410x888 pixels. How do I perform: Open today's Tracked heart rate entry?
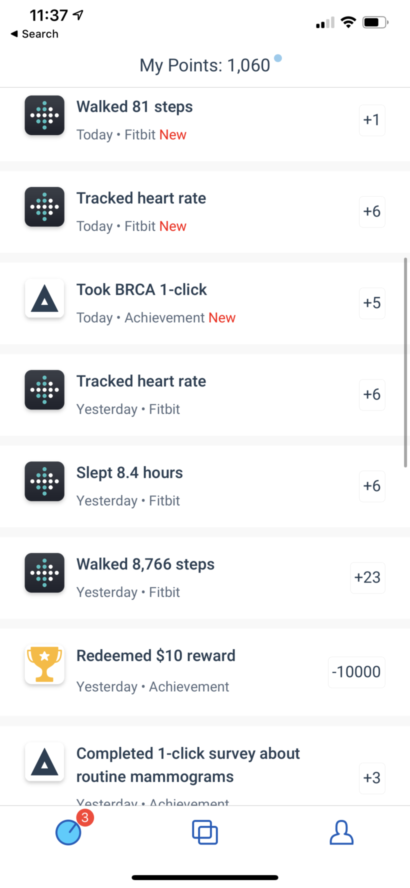click(205, 212)
